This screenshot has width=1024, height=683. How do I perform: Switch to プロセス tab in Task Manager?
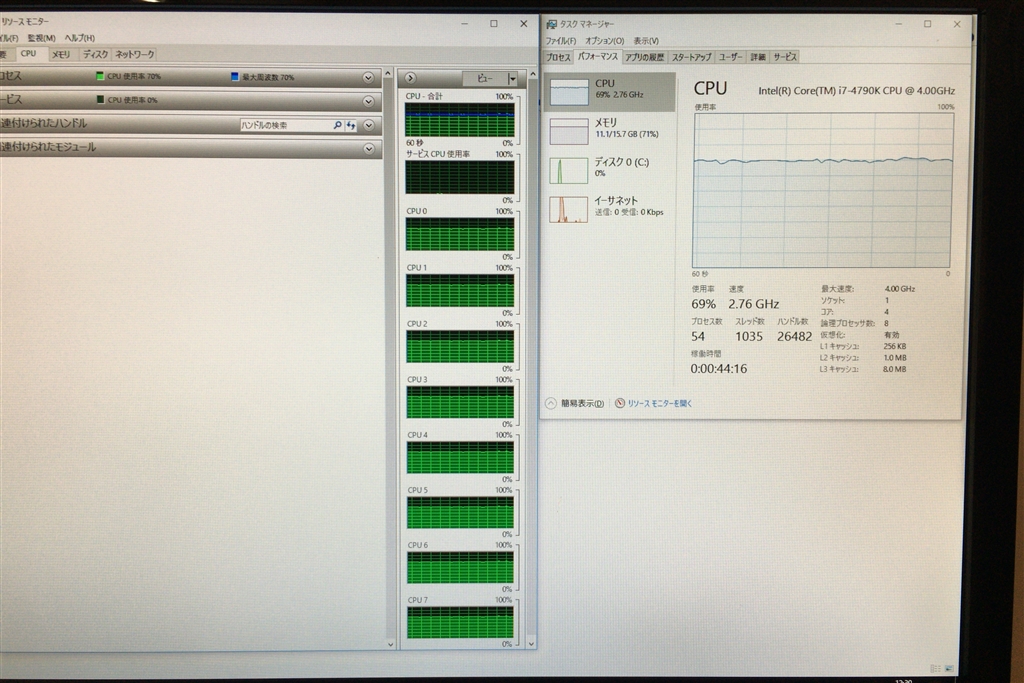[558, 57]
